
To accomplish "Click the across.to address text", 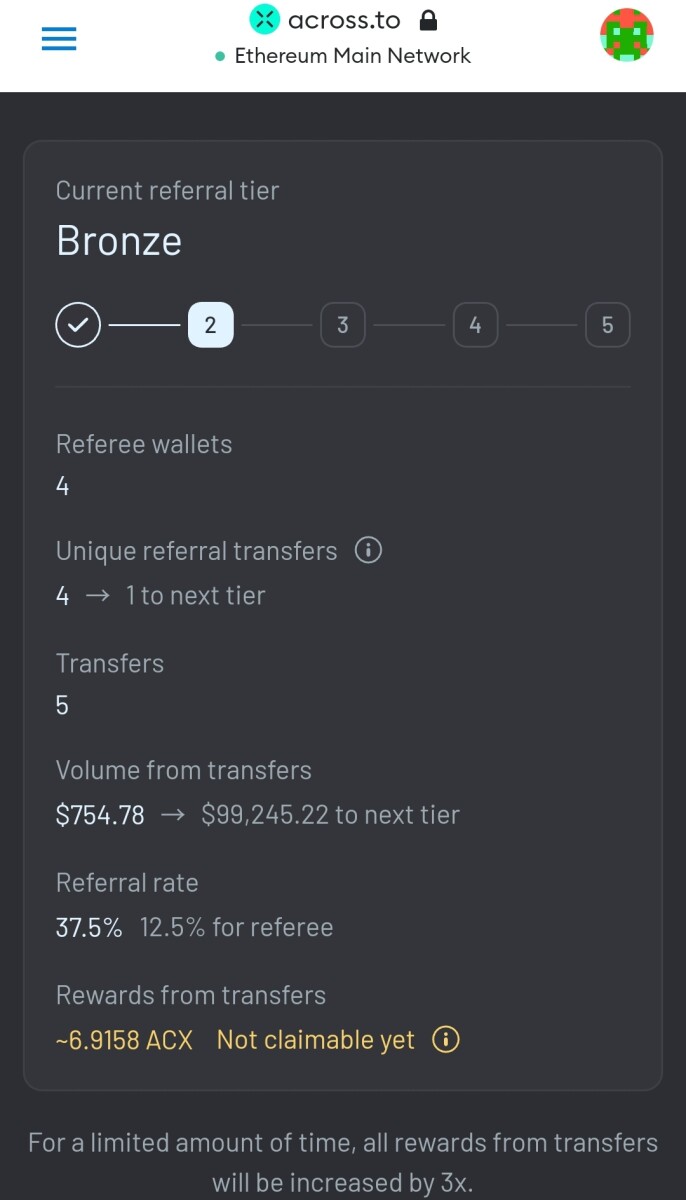I will click(x=344, y=19).
